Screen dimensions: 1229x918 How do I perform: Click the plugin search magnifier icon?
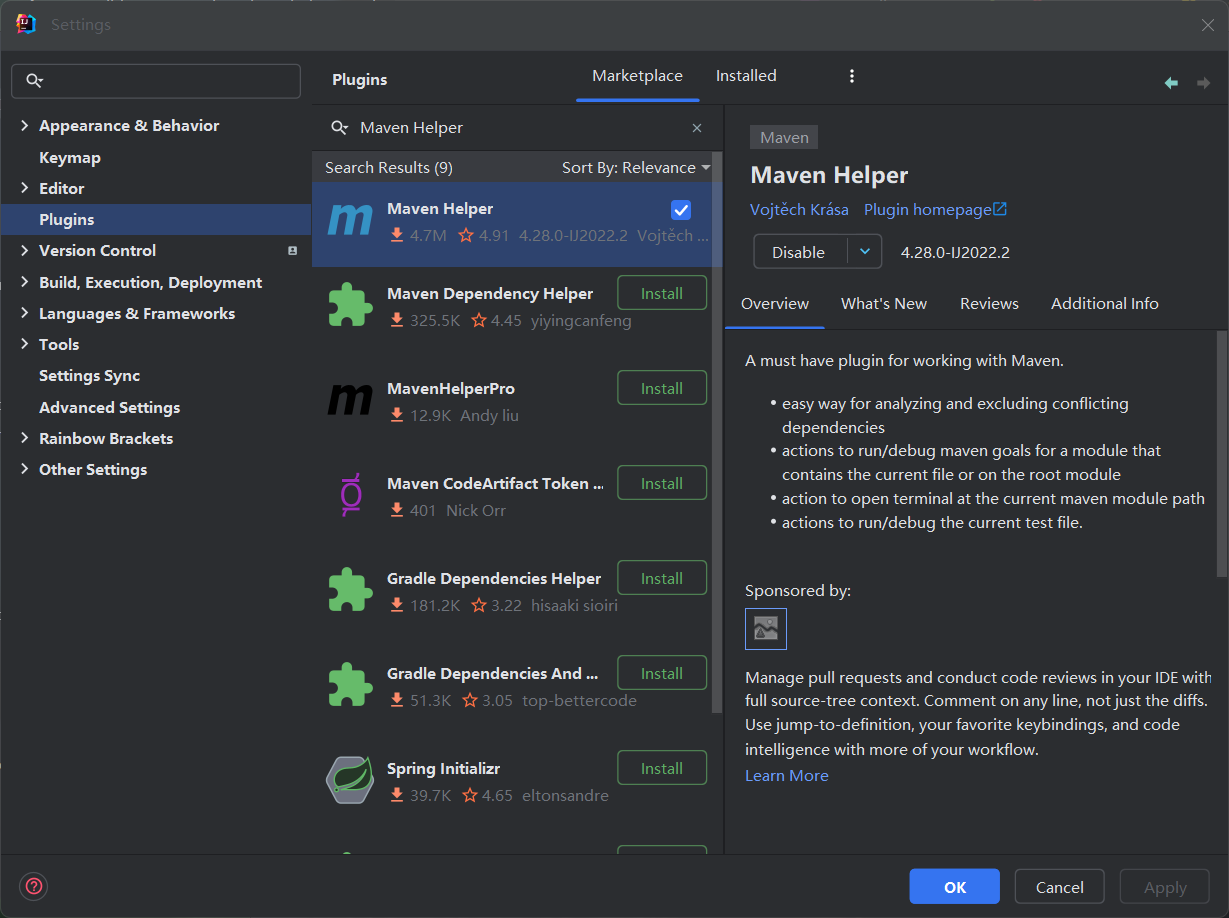coord(340,128)
